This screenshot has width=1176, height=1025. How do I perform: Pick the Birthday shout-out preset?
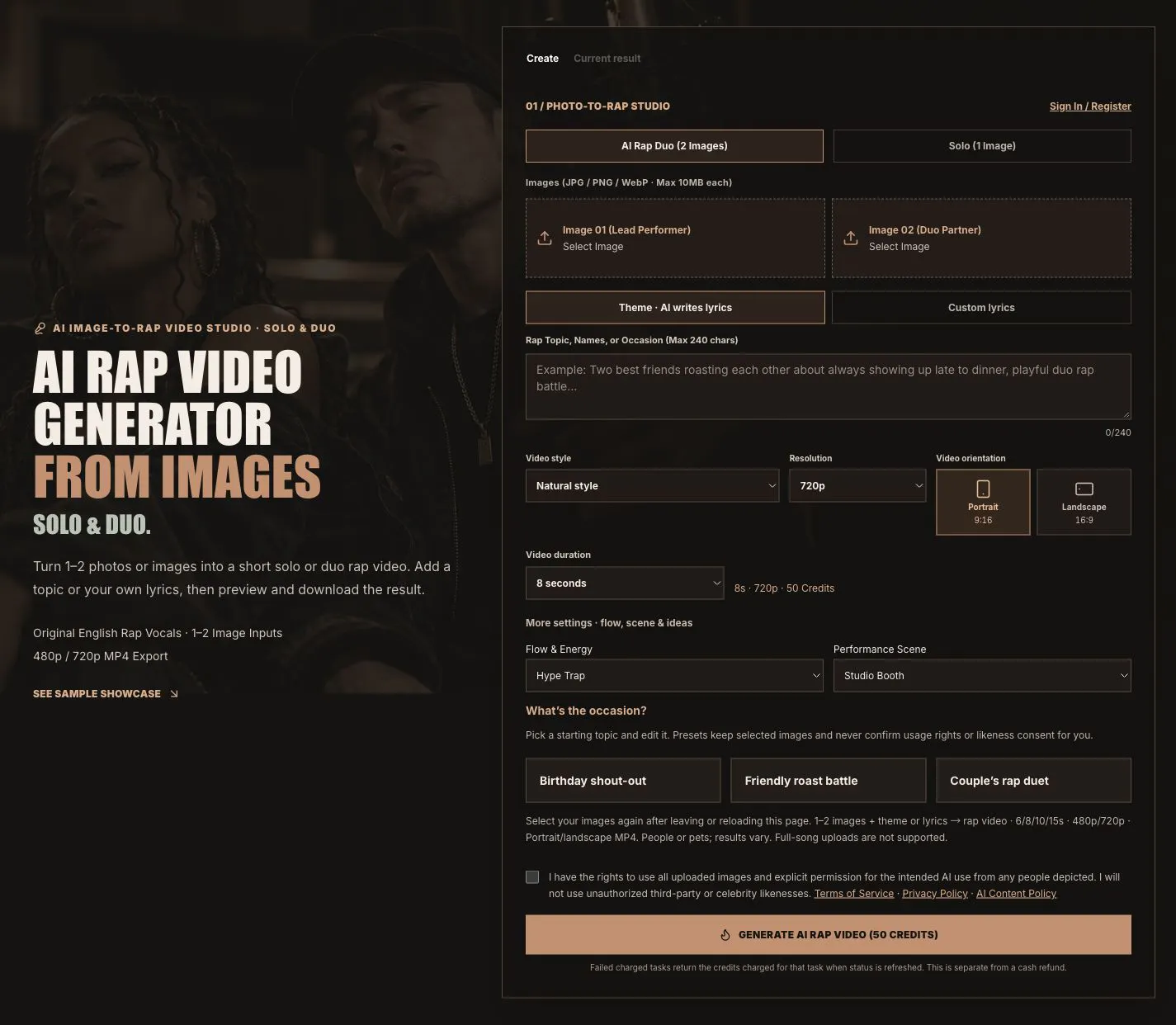pyautogui.click(x=623, y=781)
